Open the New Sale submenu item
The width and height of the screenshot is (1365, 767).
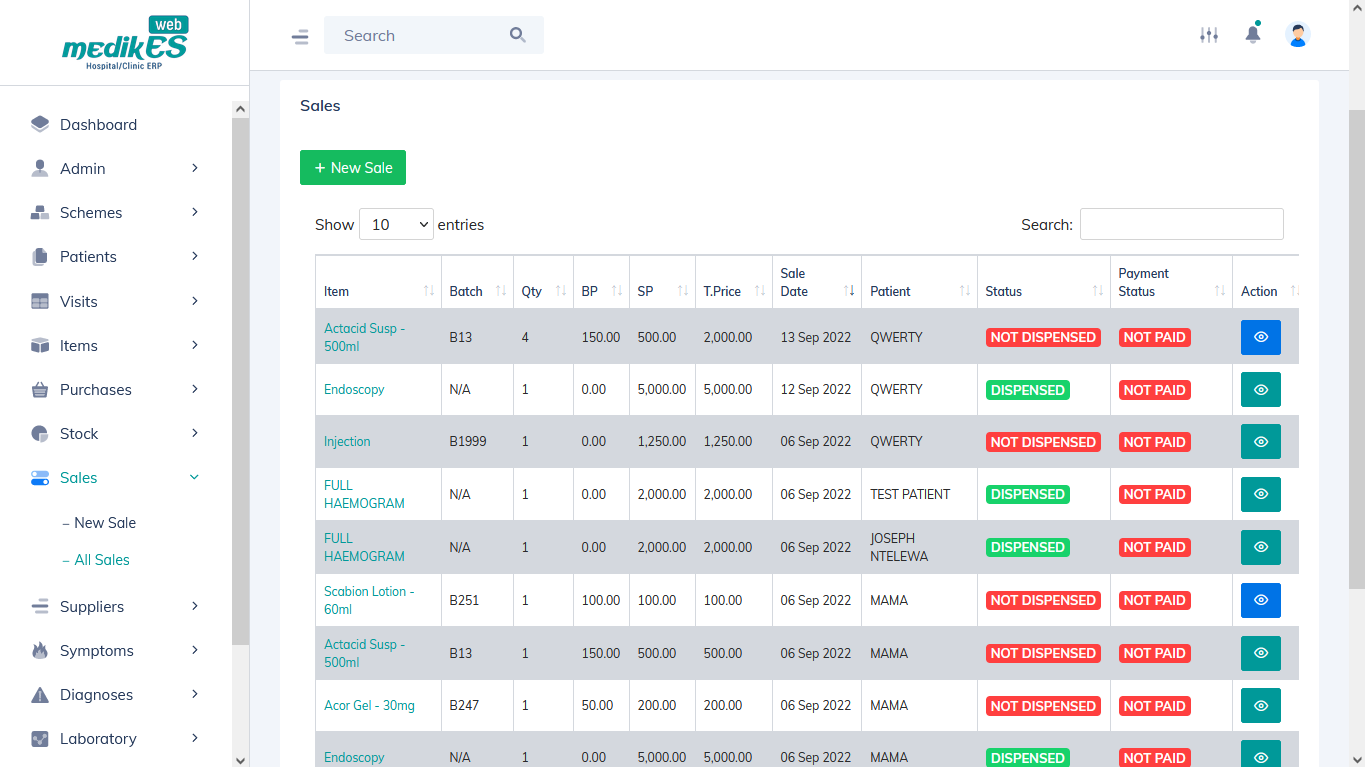[99, 523]
